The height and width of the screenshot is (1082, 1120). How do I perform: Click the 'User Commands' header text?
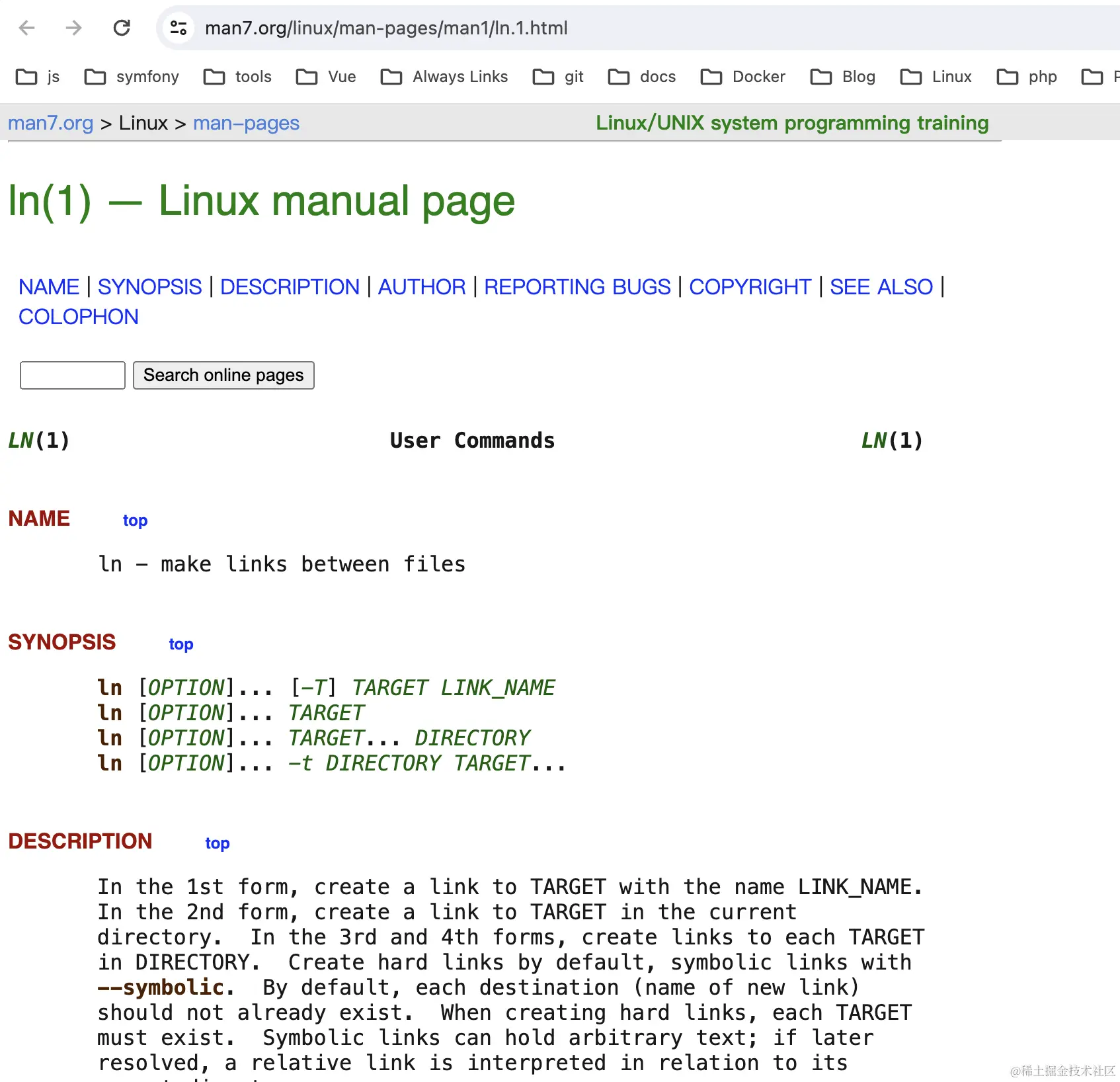click(472, 440)
